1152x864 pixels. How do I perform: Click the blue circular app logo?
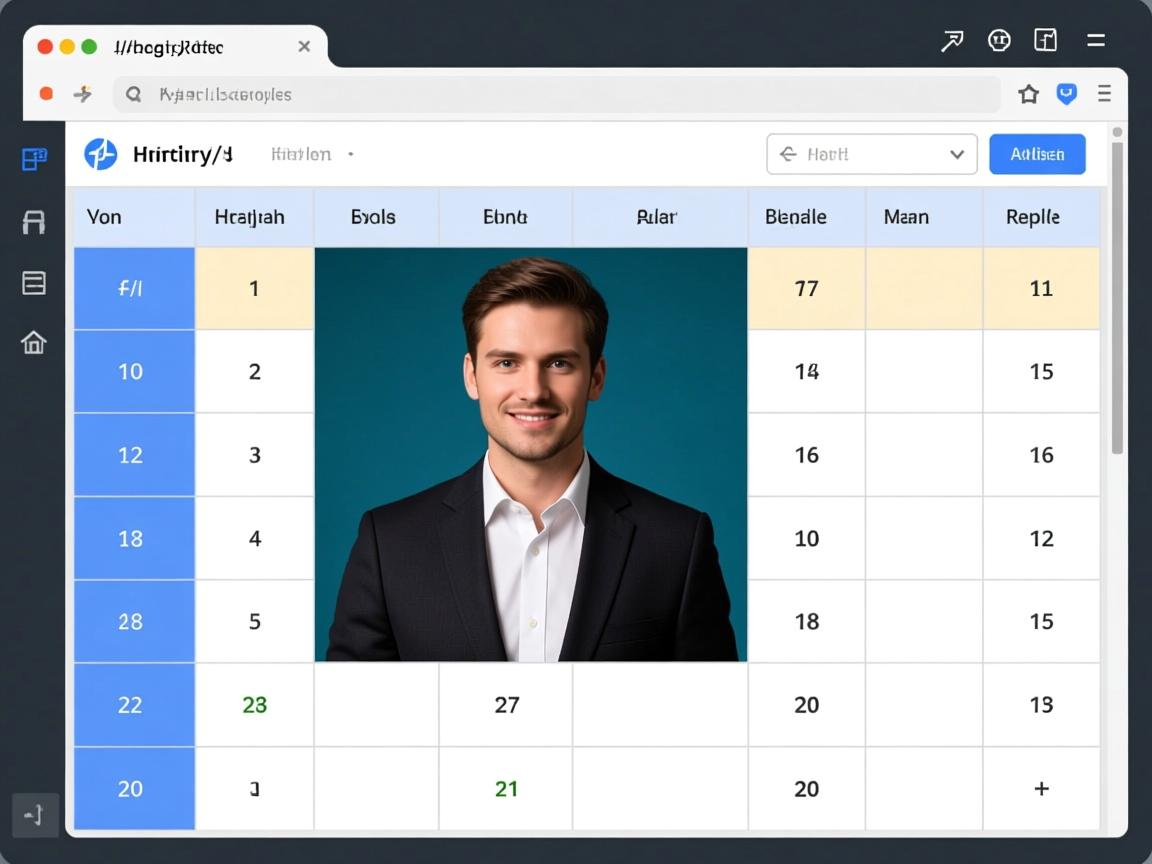click(101, 154)
